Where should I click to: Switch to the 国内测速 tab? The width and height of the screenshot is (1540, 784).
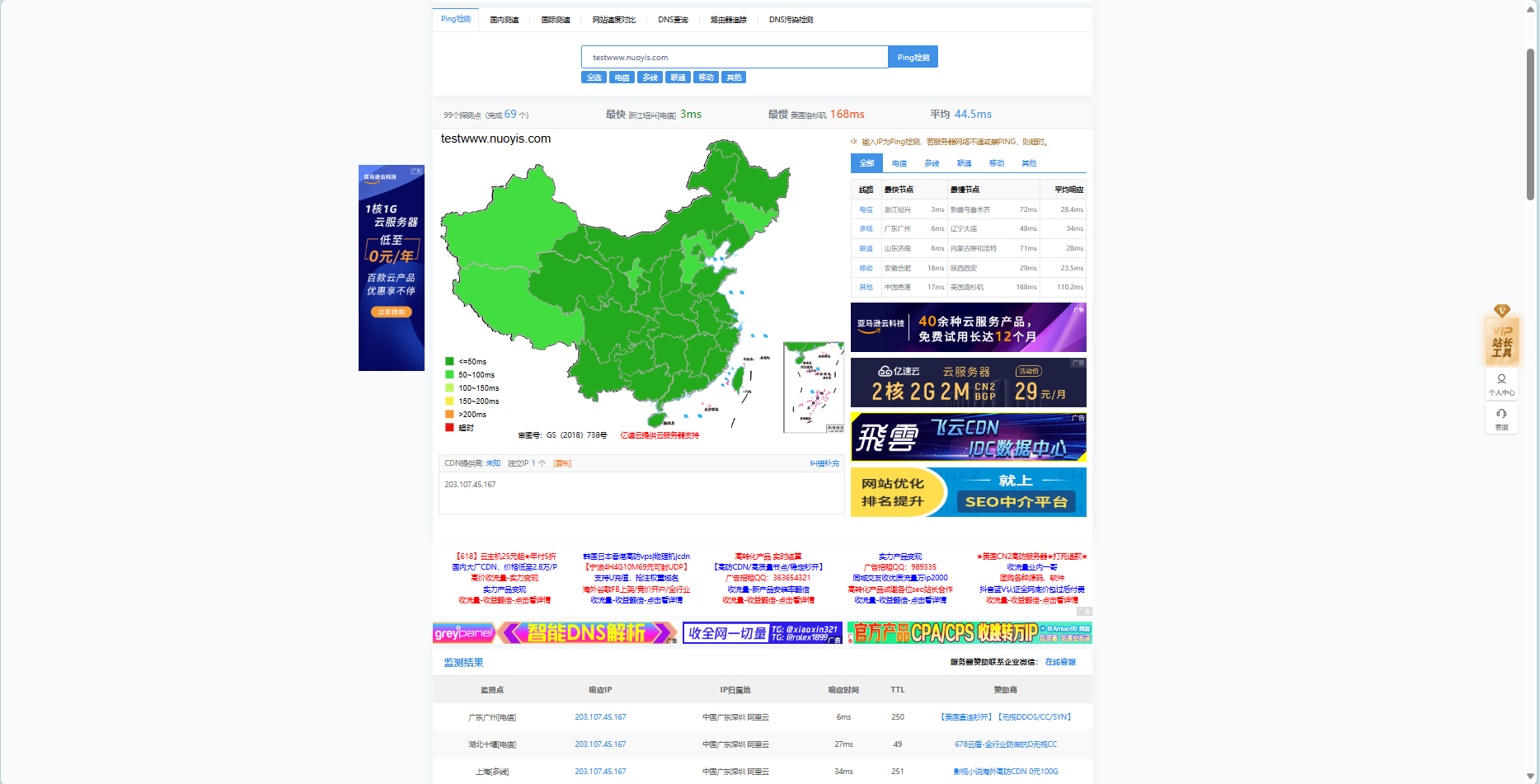pyautogui.click(x=504, y=20)
